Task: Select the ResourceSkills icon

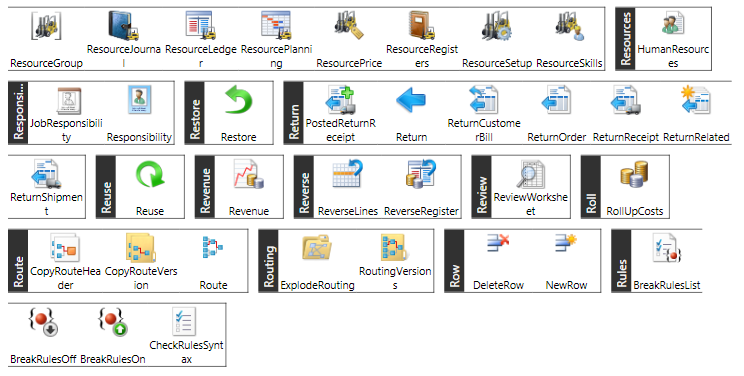Action: point(569,26)
